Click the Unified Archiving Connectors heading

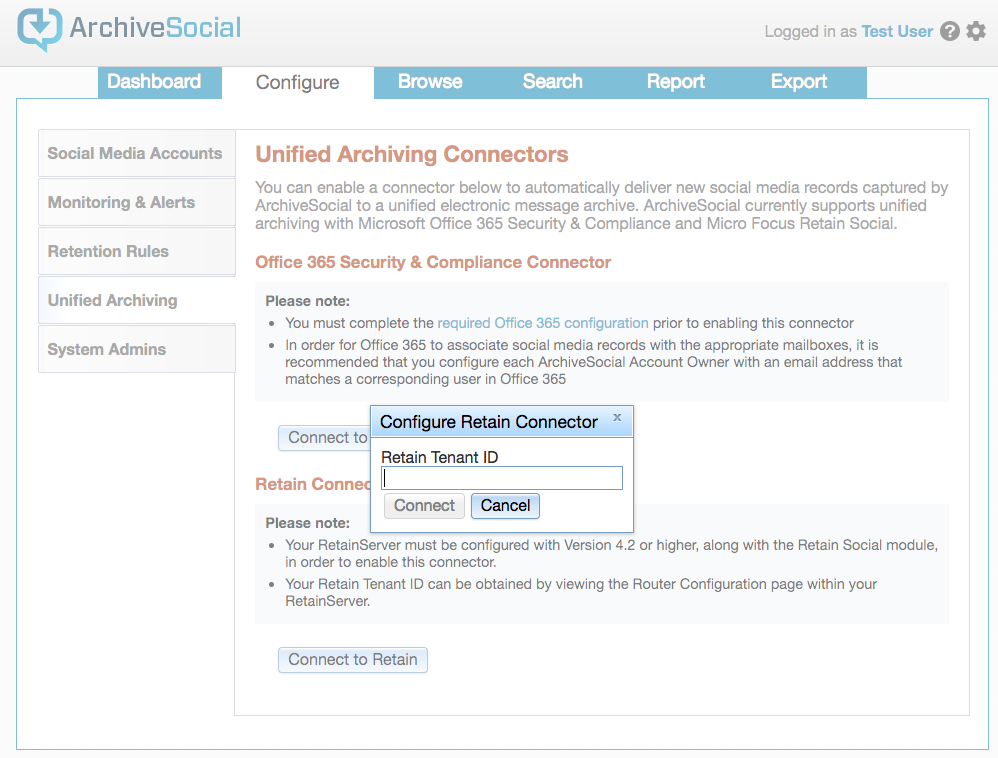click(x=412, y=154)
